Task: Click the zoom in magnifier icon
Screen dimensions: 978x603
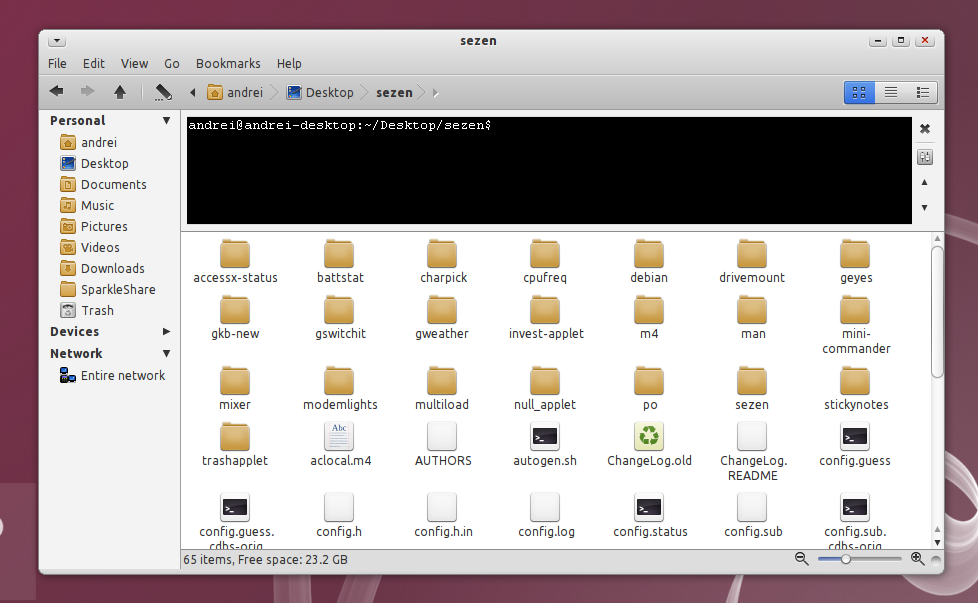Action: click(917, 559)
